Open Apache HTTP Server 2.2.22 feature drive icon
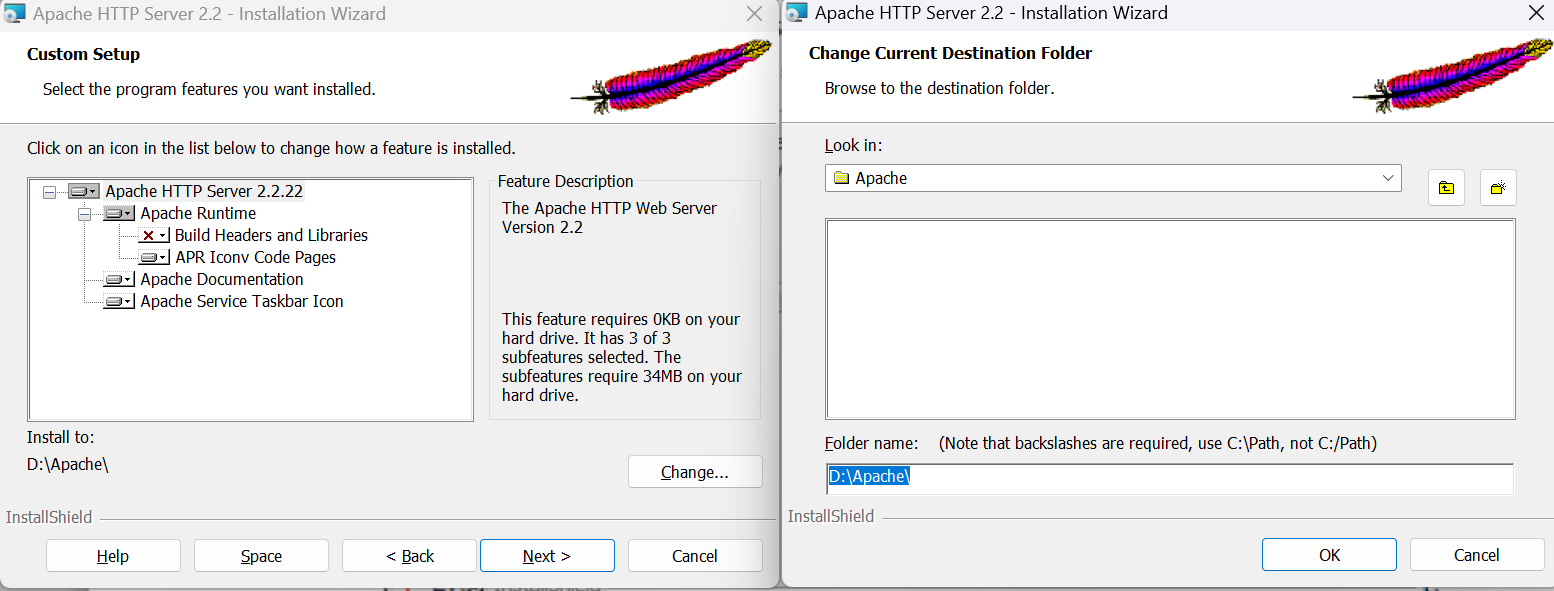Screen dimensions: 1554x591 84,191
